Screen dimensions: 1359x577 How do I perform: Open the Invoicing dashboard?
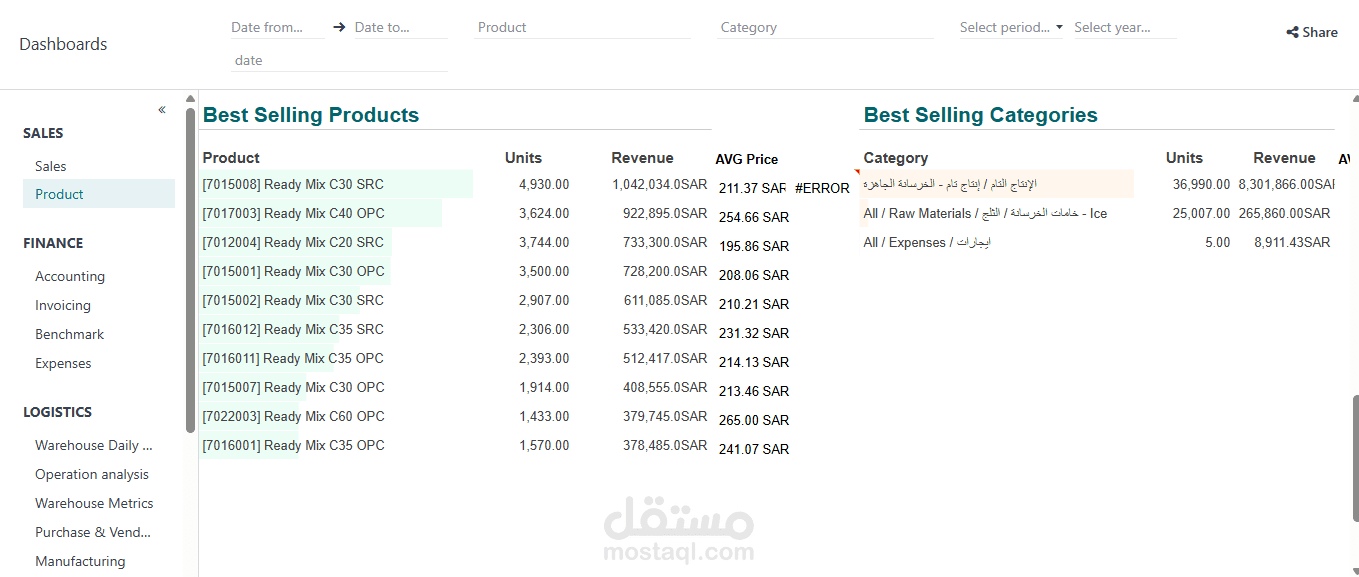click(x=63, y=305)
